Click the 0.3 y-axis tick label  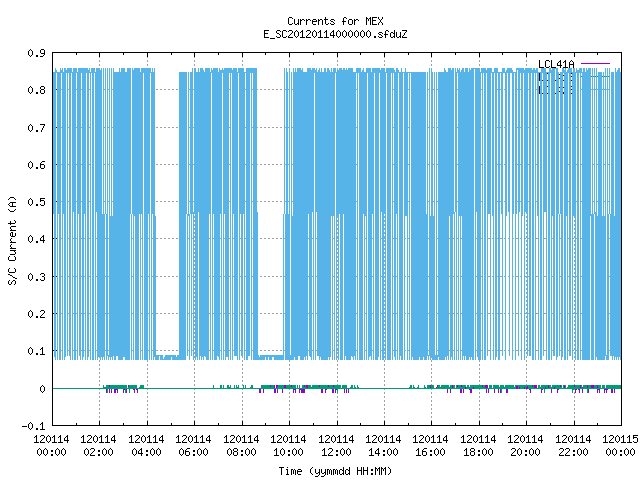coord(36,277)
